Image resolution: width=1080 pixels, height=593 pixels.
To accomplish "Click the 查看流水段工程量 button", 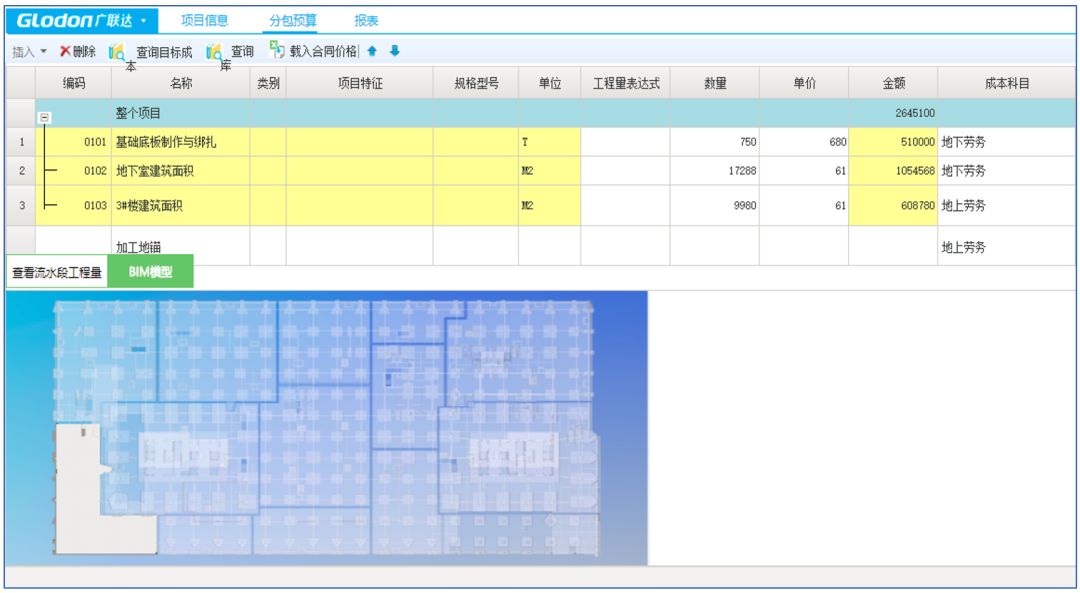I will click(x=56, y=272).
